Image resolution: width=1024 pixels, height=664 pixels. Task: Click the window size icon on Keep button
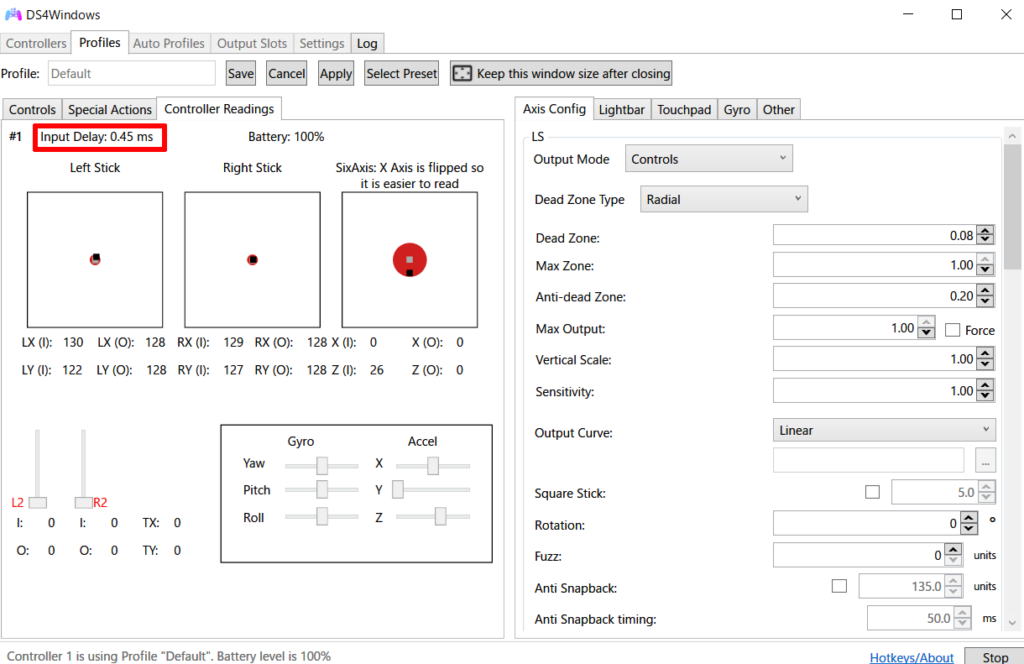click(x=462, y=73)
